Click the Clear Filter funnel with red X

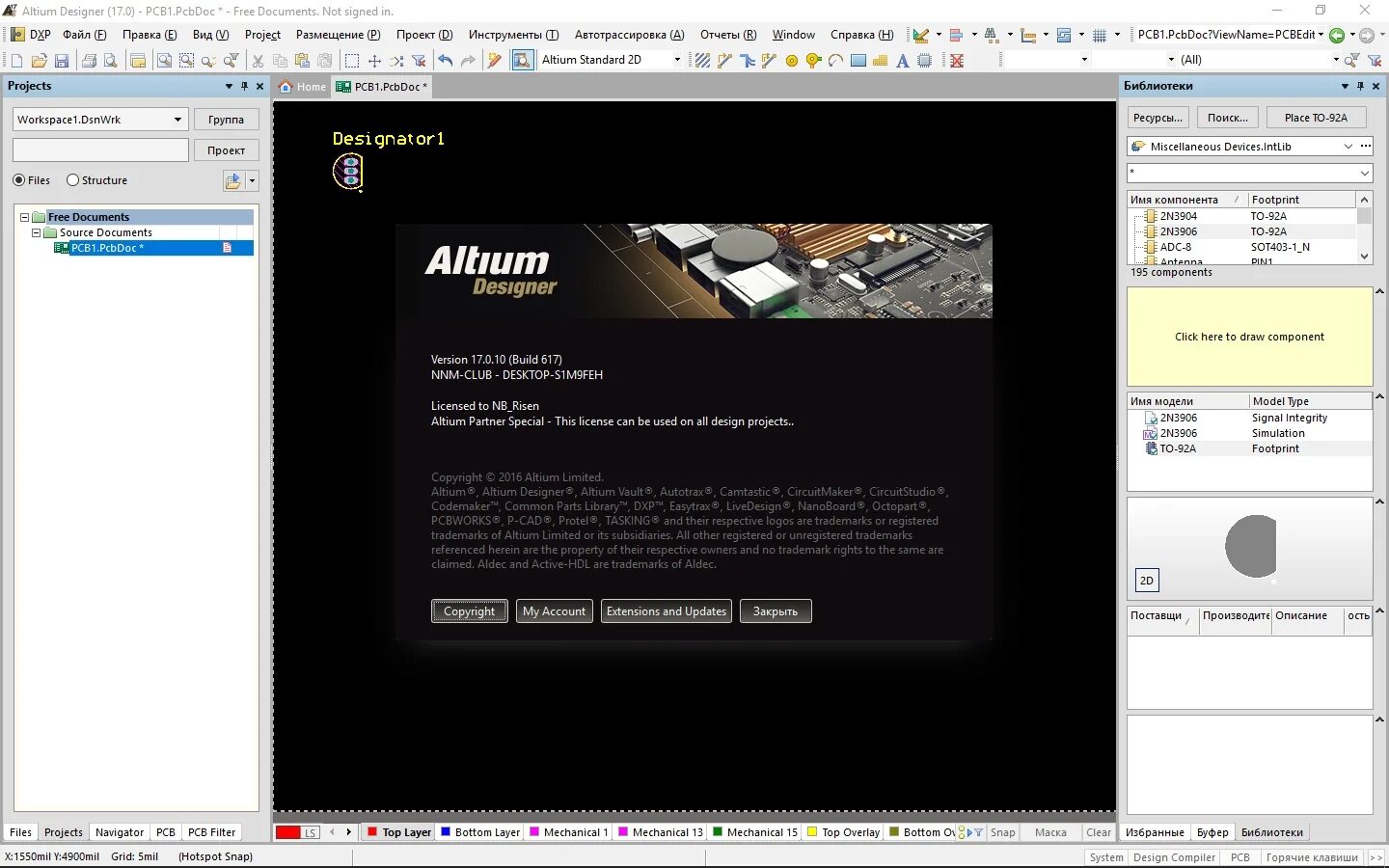419,61
